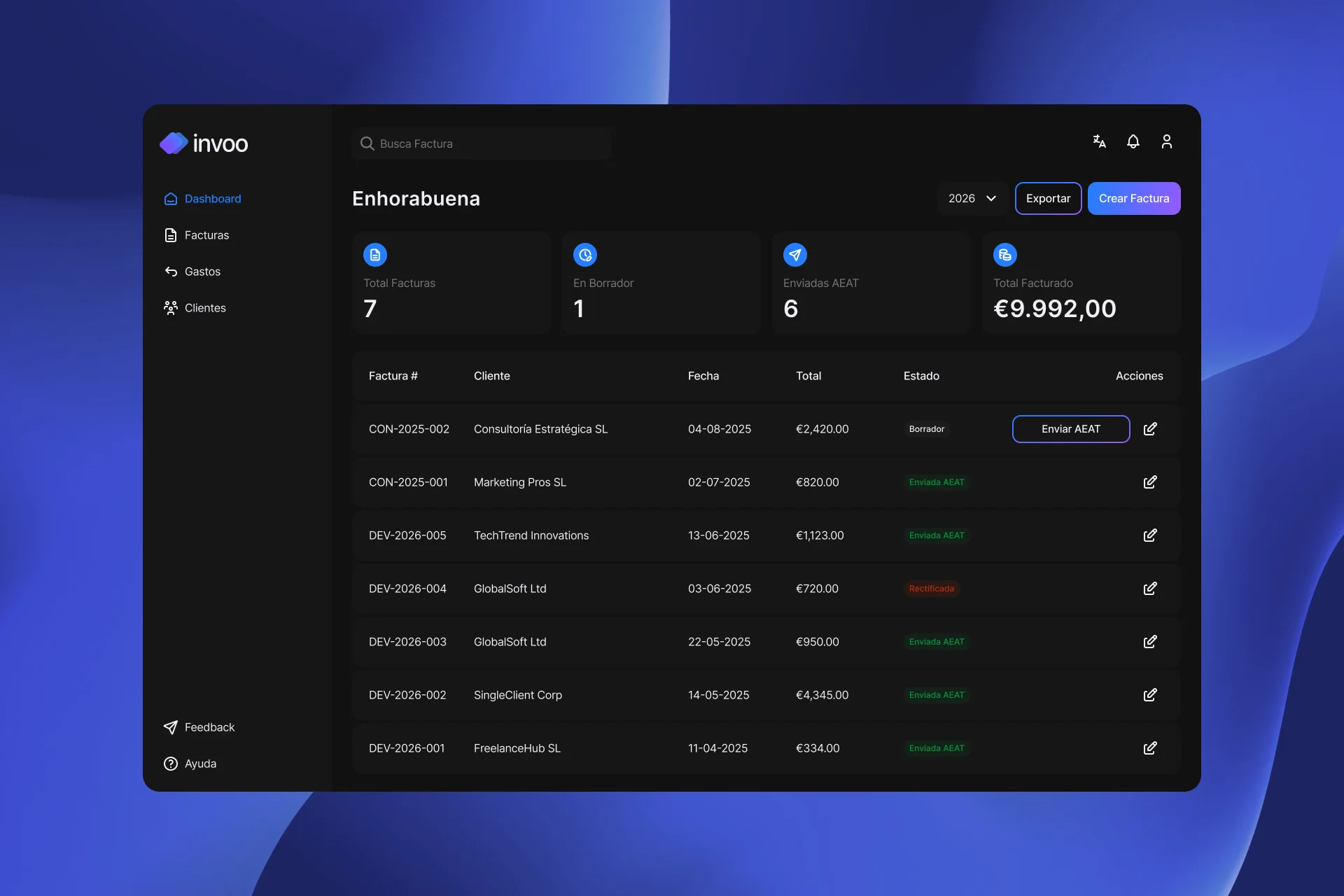
Task: Go to Dashboard in sidebar
Action: [212, 199]
